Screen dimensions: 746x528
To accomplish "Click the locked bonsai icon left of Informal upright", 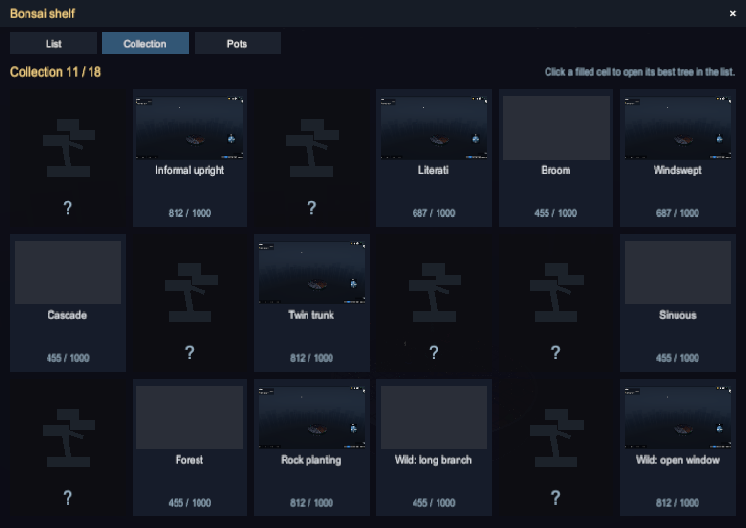I will (69, 148).
